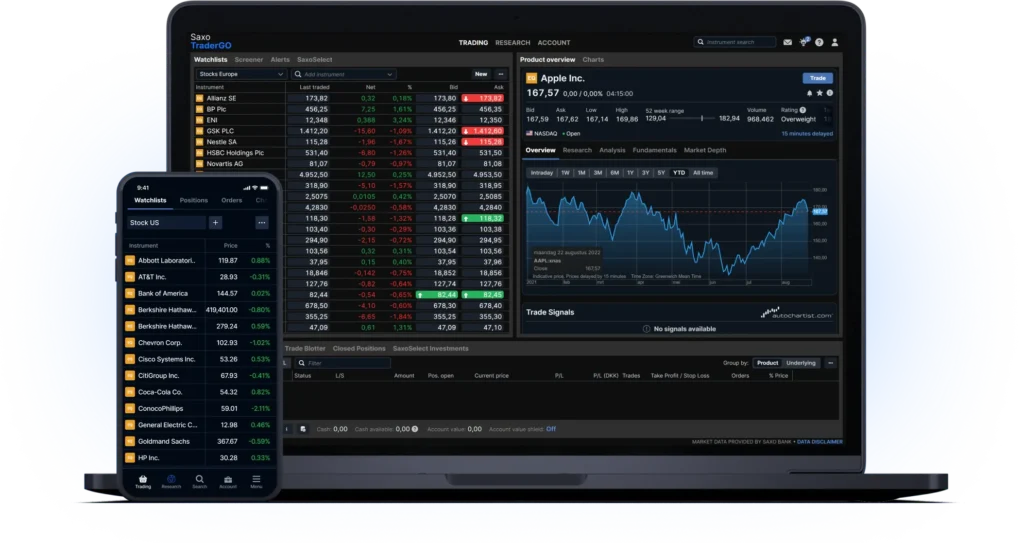The image size is (1024, 543).
Task: Click the Apple Inc. info icon
Action: (x=829, y=93)
